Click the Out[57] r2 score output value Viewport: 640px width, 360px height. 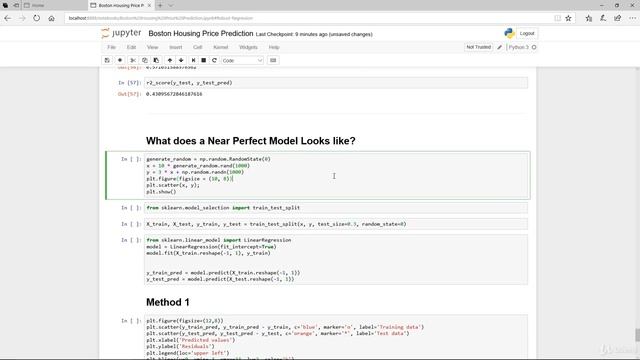(174, 94)
